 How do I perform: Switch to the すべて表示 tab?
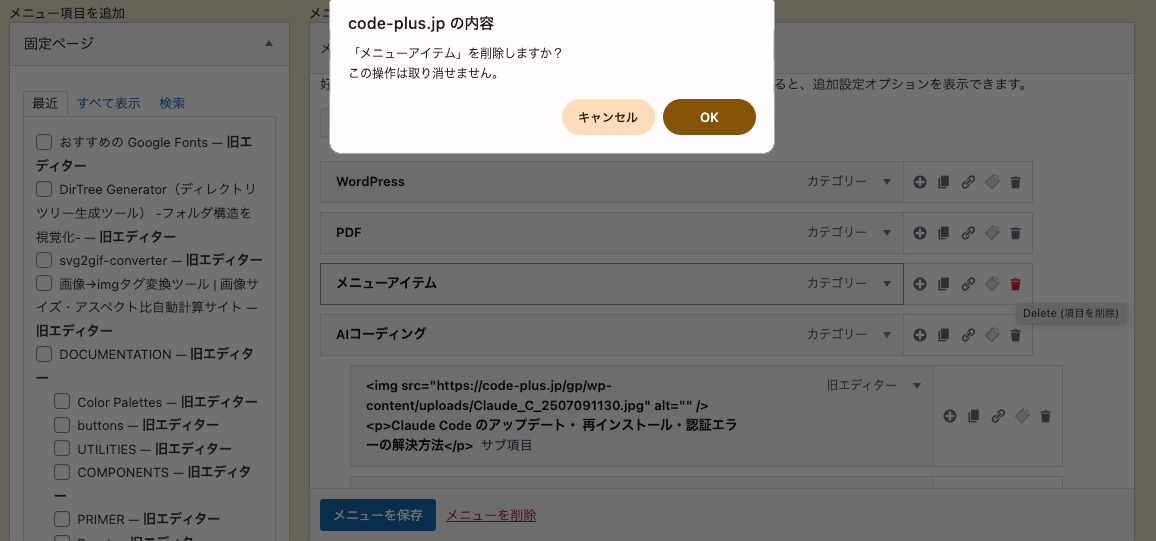pyautogui.click(x=108, y=103)
